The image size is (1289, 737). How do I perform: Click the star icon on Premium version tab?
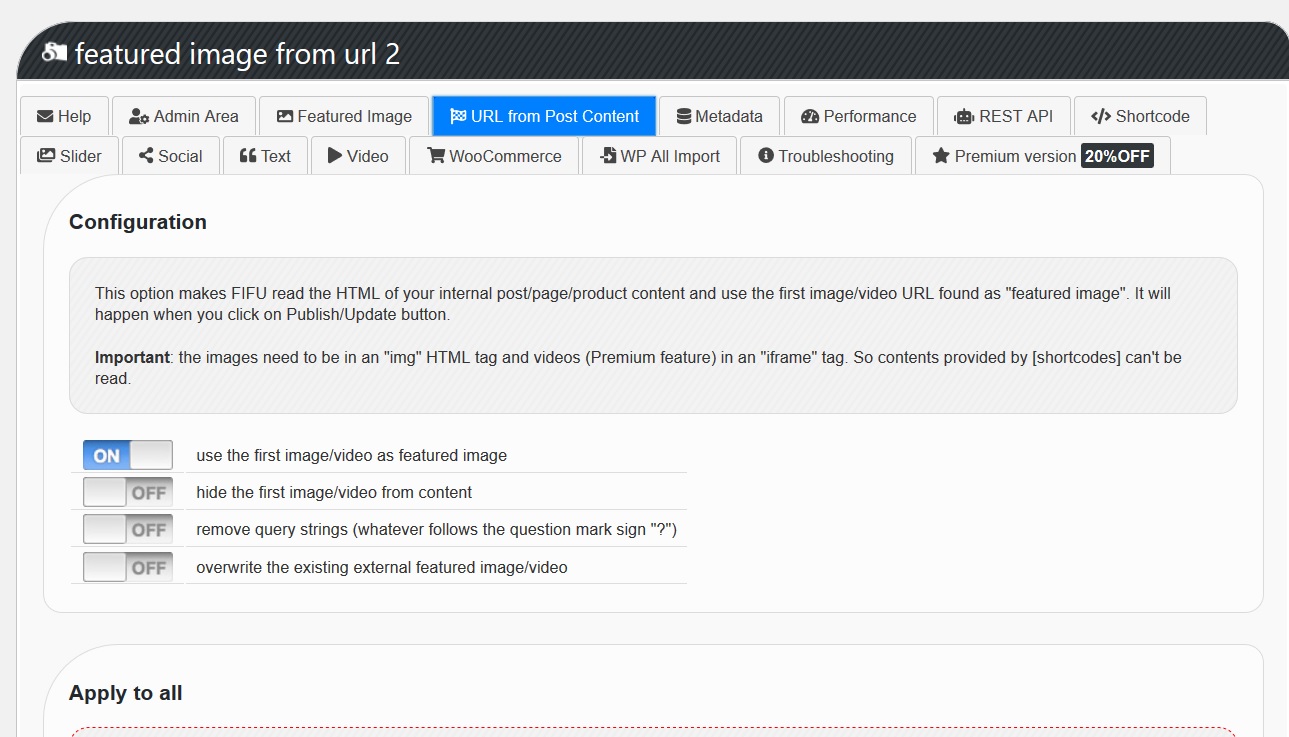(x=941, y=156)
